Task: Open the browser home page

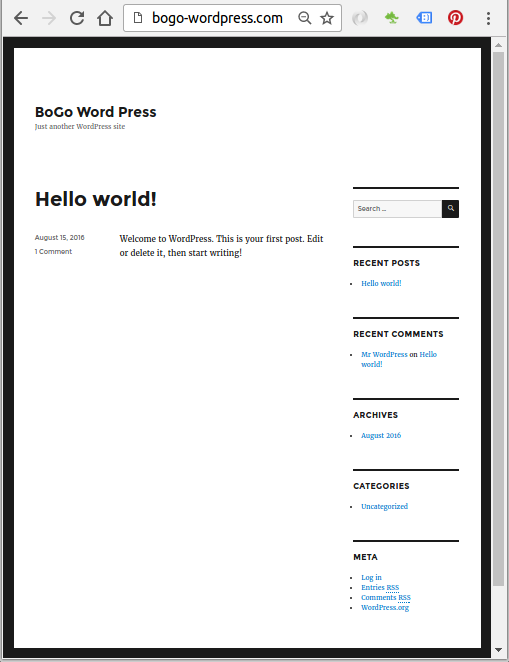Action: 105,18
